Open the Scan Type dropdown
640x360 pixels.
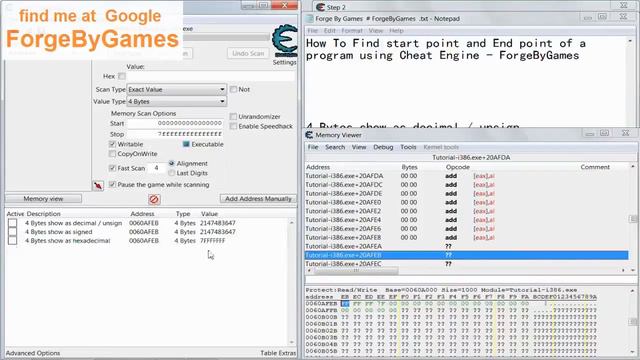[176, 89]
